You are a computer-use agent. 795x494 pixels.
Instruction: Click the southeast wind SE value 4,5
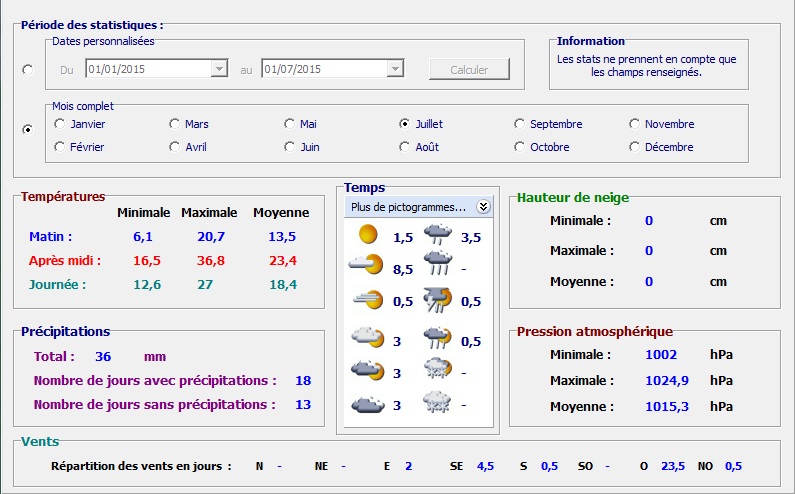(485, 466)
